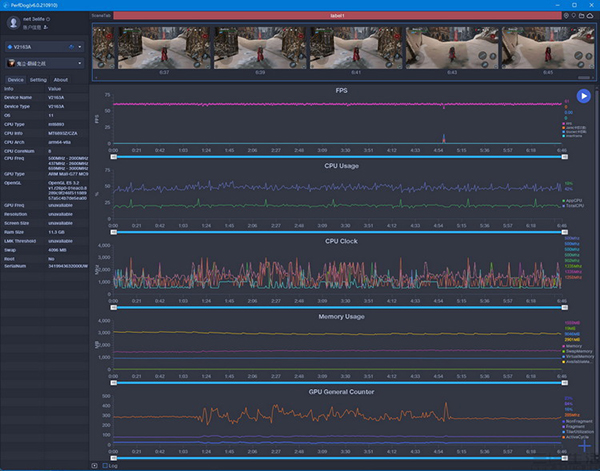Click the user avatar icon
Screen dimensions: 600x471
point(14,22)
